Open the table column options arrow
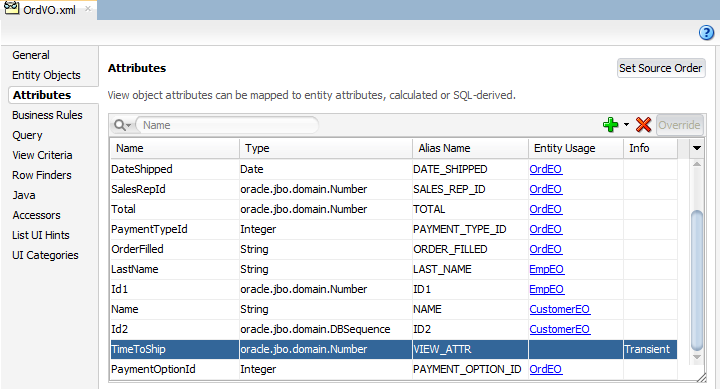 (x=697, y=148)
